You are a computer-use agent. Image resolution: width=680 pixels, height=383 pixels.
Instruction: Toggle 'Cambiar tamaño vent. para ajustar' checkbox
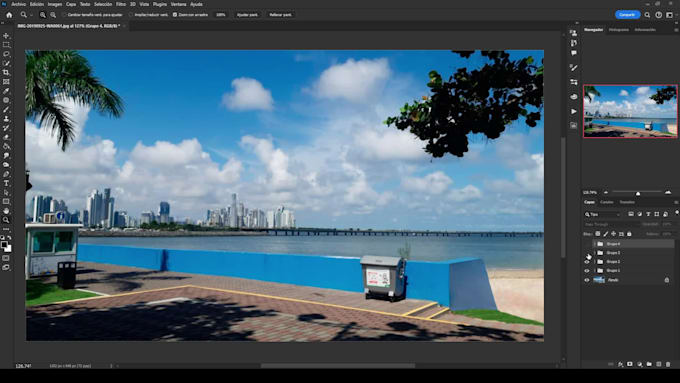pyautogui.click(x=64, y=15)
